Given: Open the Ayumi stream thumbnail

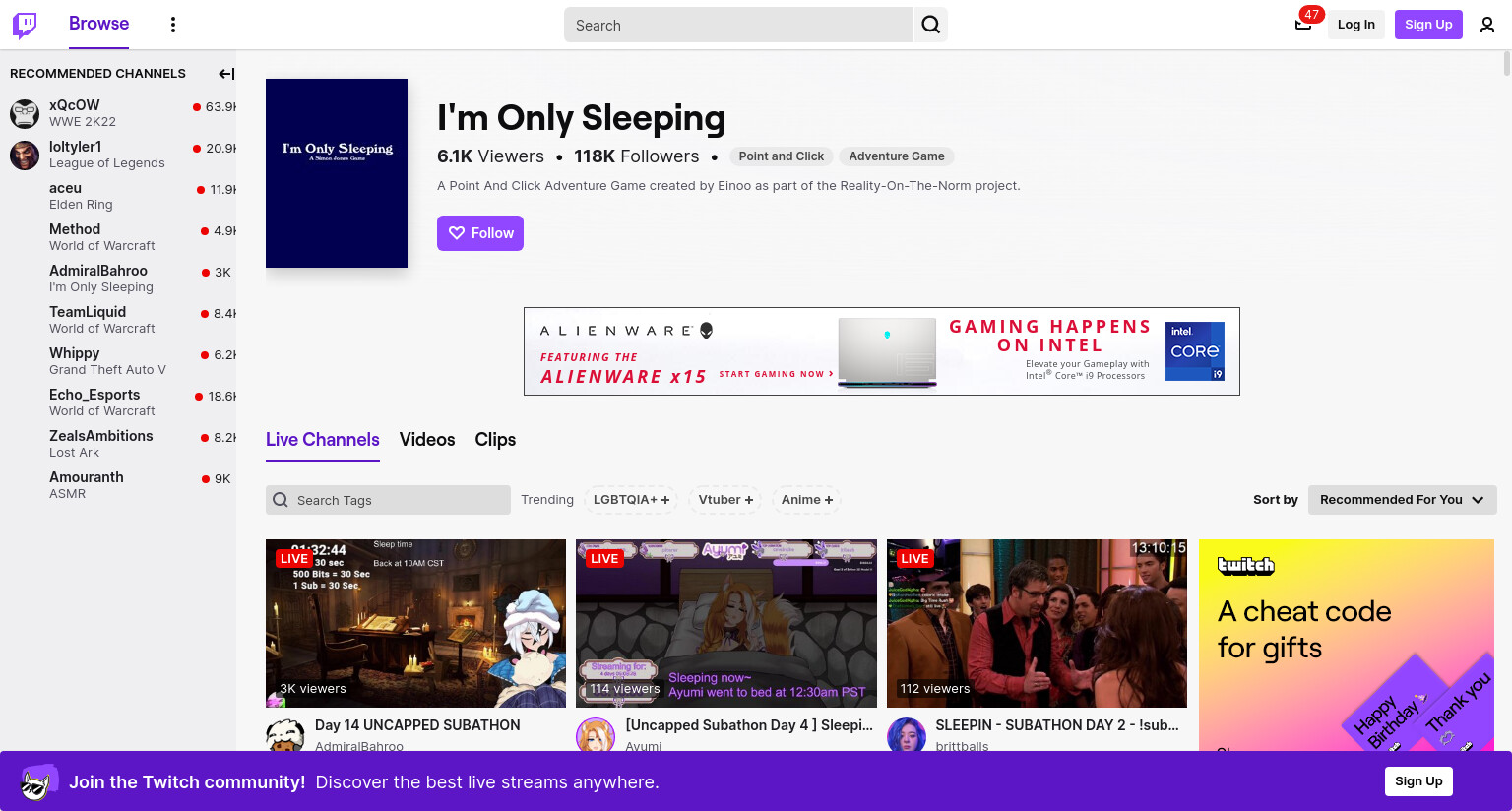Looking at the screenshot, I should click(726, 623).
